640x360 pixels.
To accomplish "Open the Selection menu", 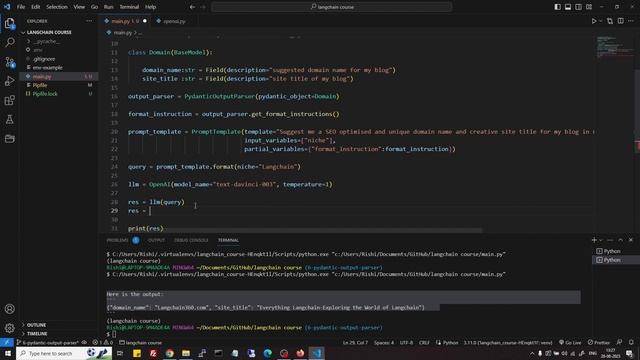I will click(x=57, y=7).
